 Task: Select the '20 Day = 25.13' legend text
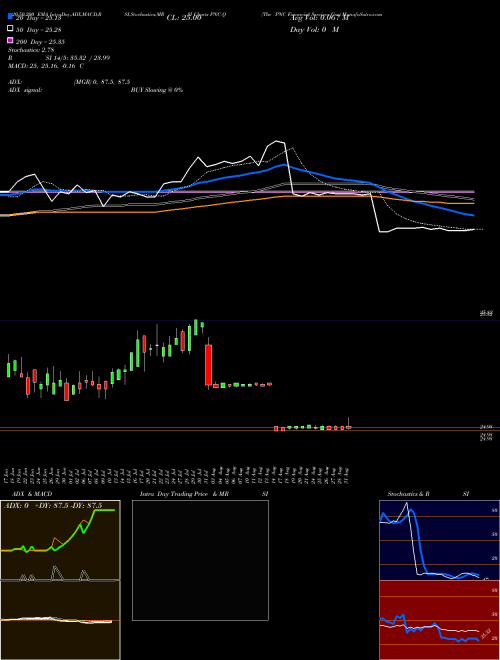coord(39,18)
